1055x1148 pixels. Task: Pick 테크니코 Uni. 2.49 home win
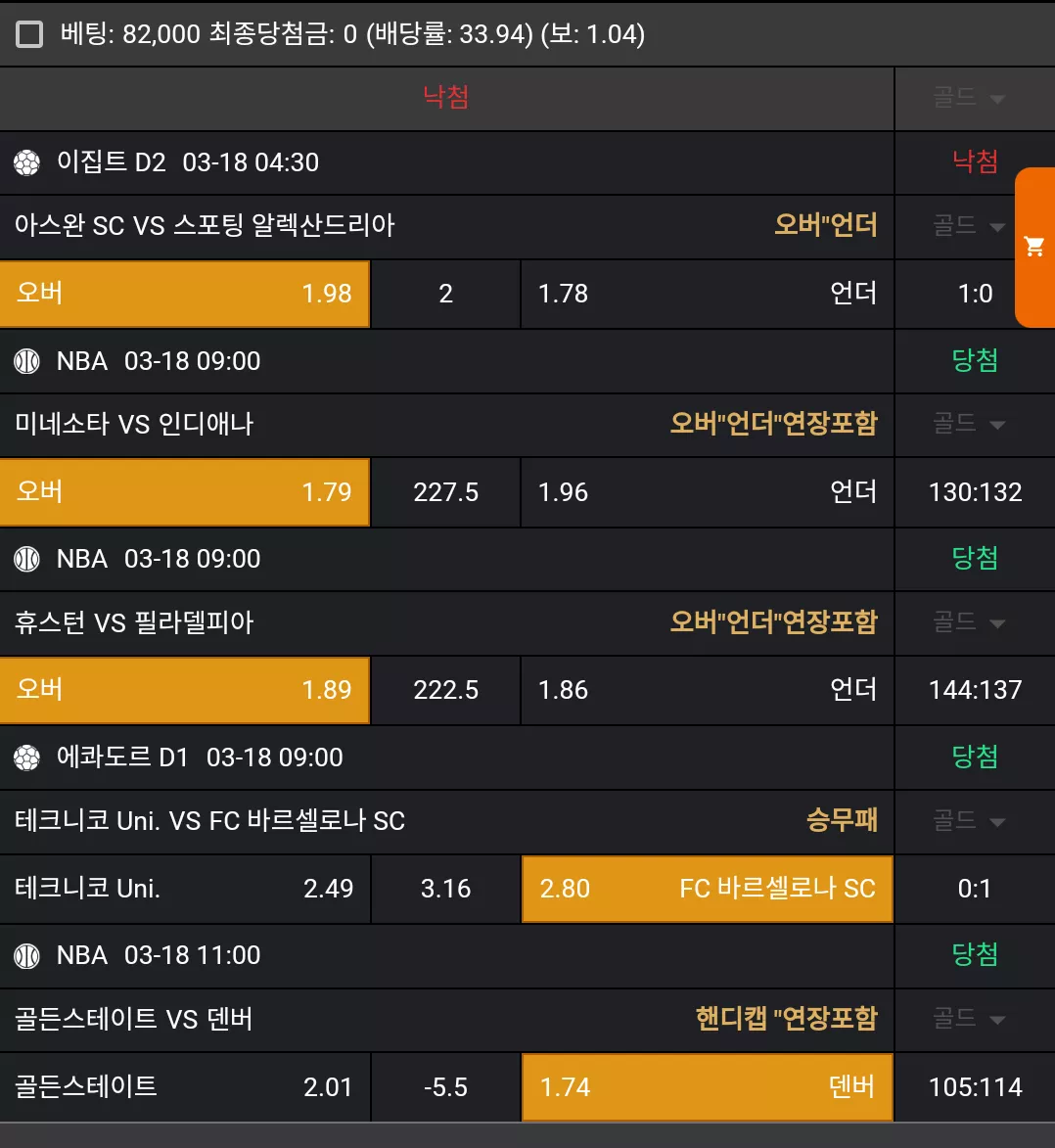tap(185, 889)
